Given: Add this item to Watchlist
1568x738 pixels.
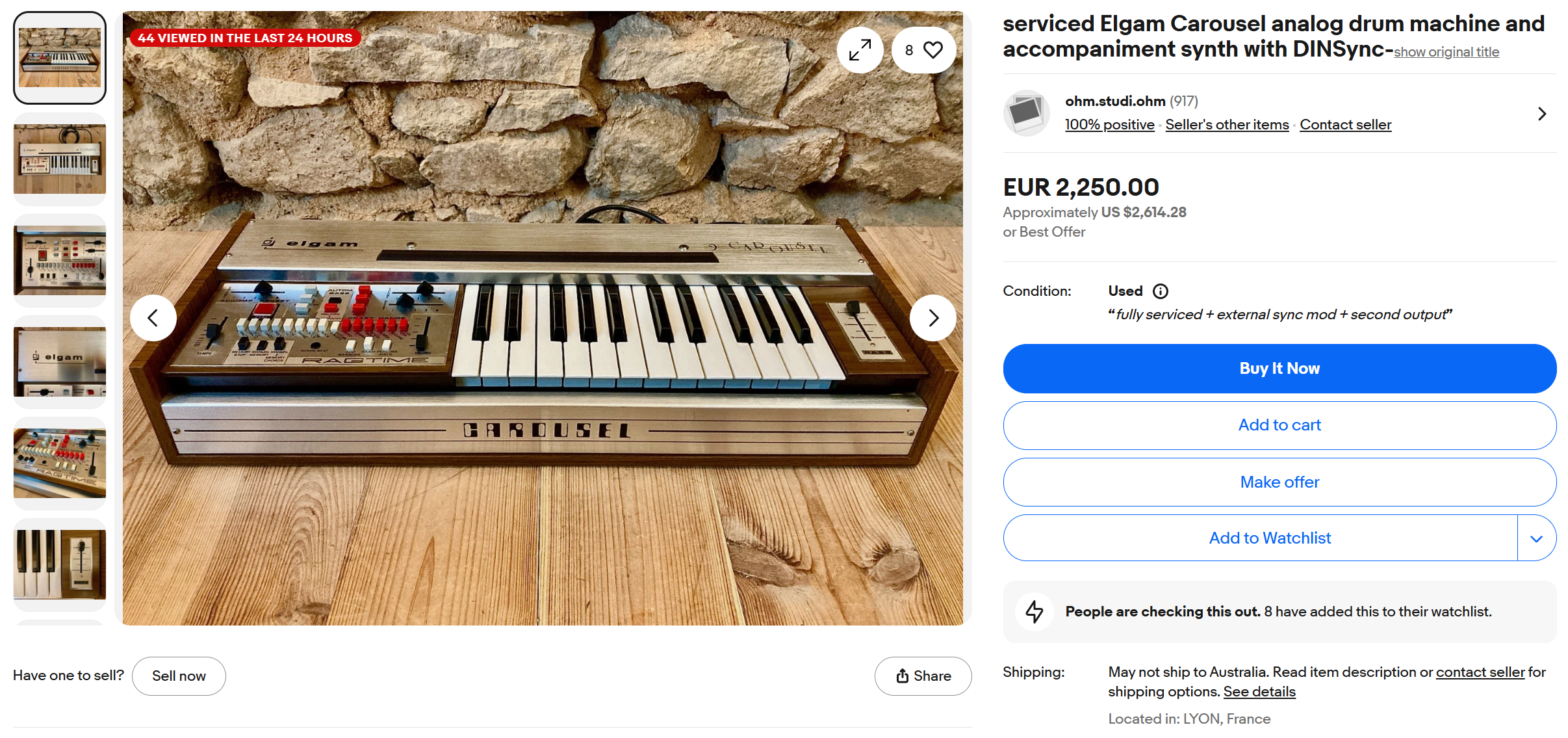Looking at the screenshot, I should pyautogui.click(x=1269, y=538).
